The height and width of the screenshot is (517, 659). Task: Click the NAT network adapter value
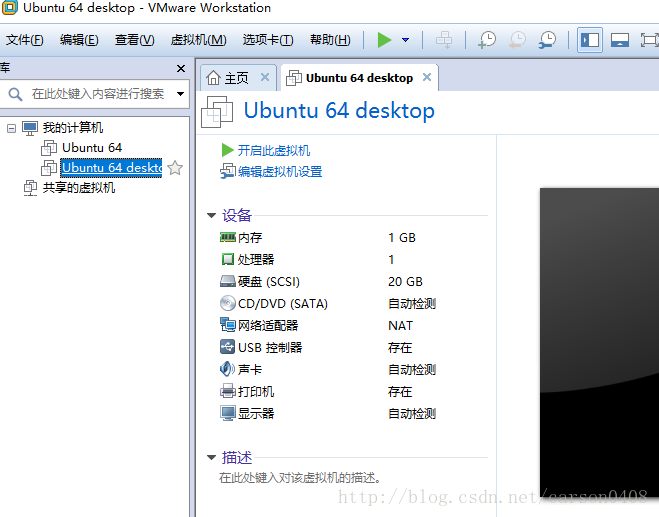pyautogui.click(x=400, y=326)
